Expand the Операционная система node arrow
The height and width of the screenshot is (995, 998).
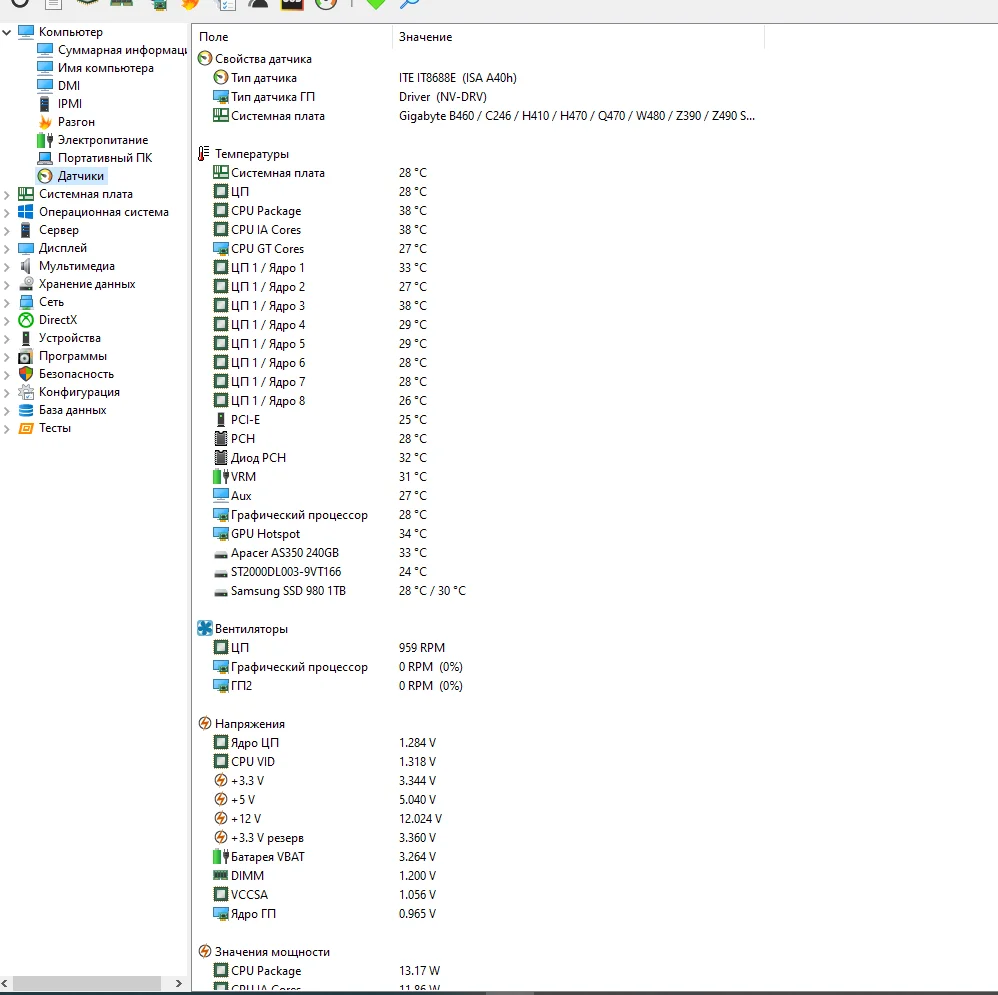7,212
